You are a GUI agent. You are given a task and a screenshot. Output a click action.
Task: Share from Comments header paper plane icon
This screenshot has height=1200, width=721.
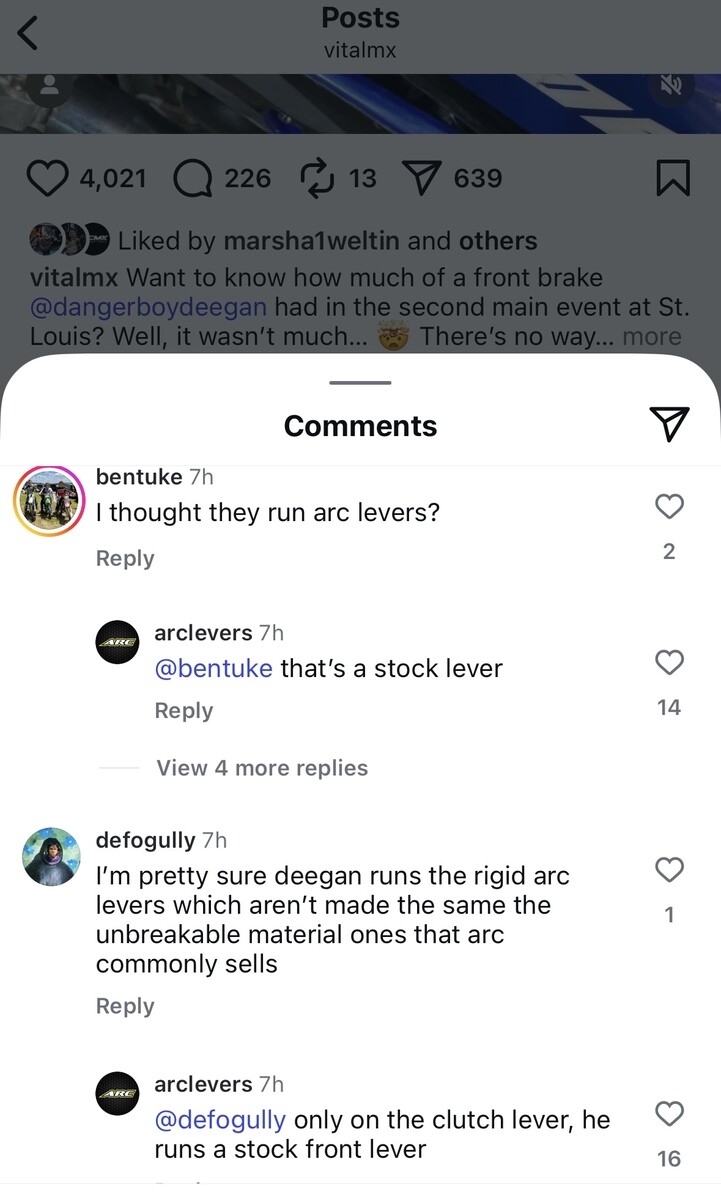tap(669, 424)
